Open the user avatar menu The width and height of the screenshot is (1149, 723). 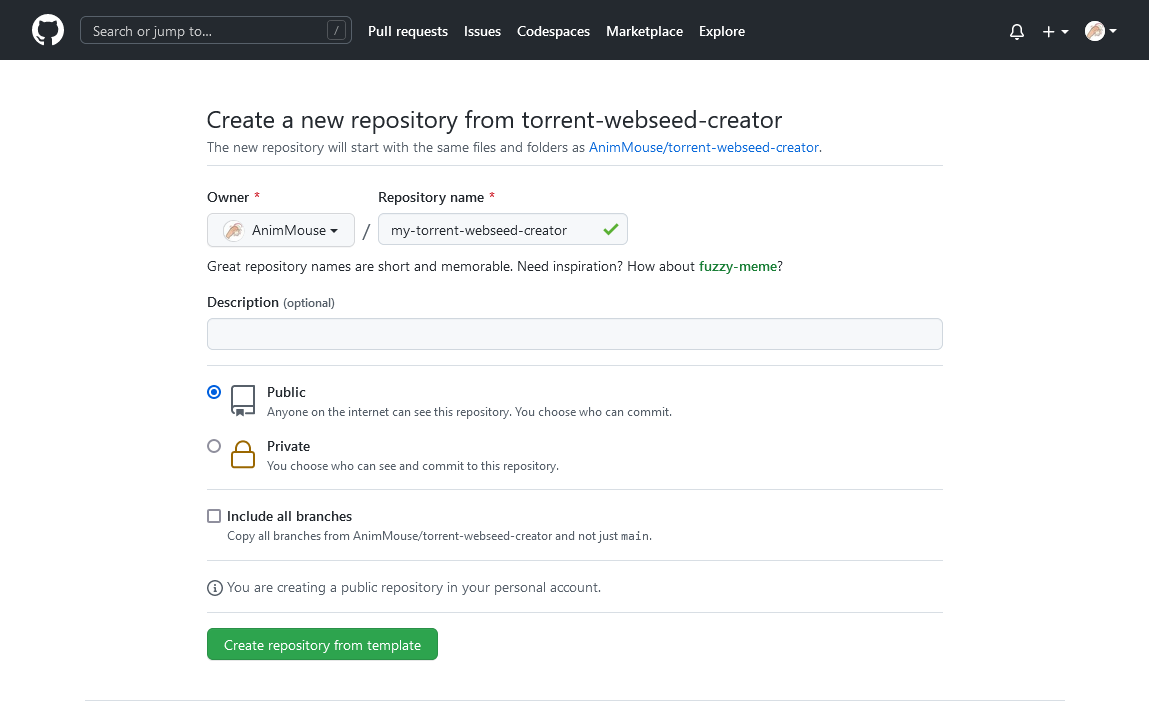point(1101,31)
